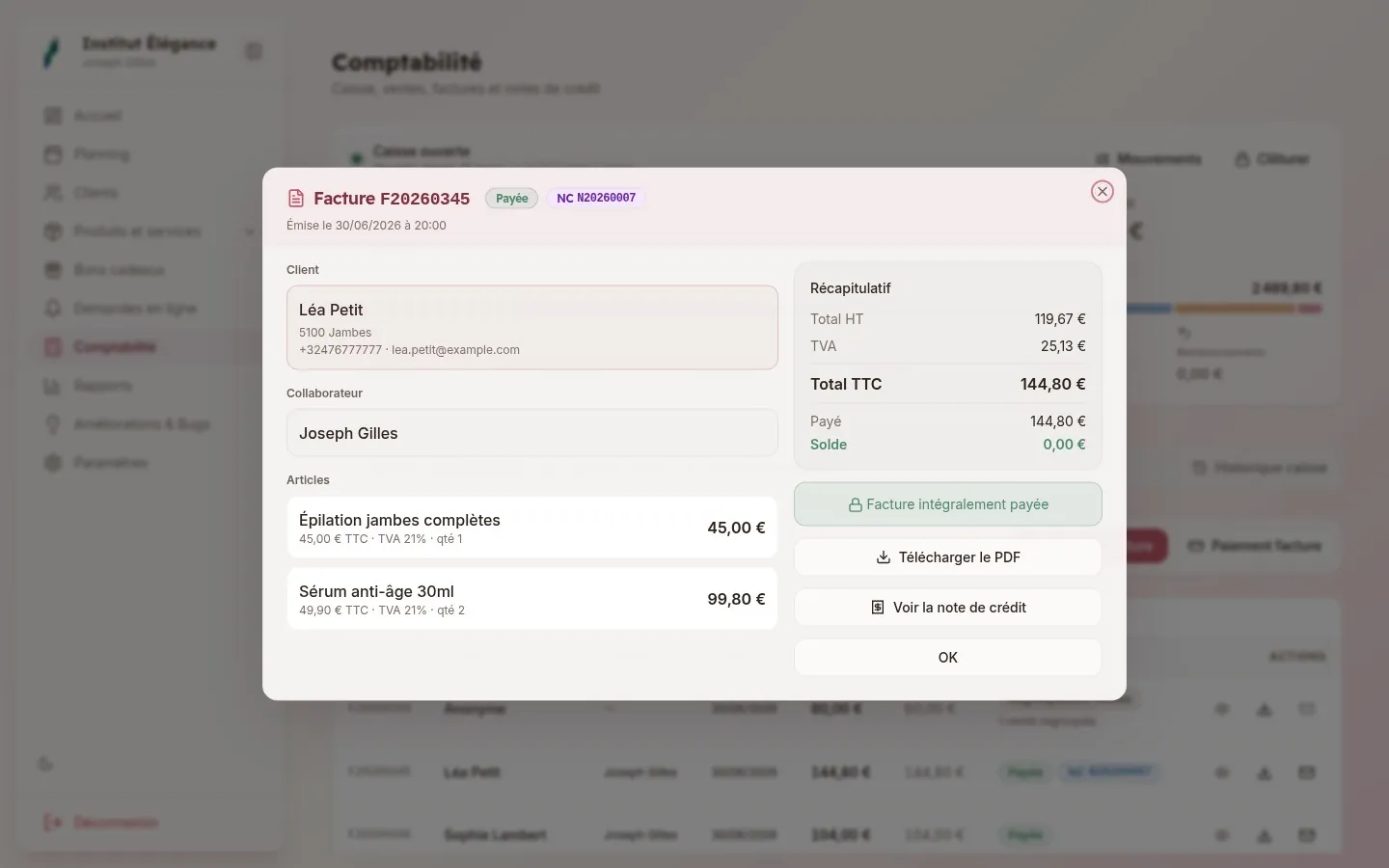Click the download icon on the Sophie Lambert row

(x=1265, y=835)
